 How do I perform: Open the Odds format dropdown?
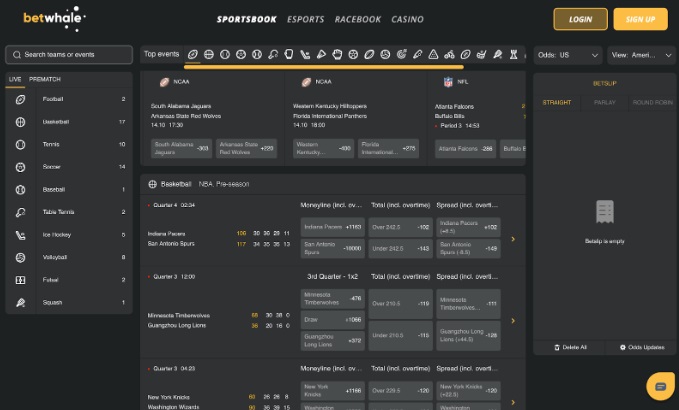567,55
